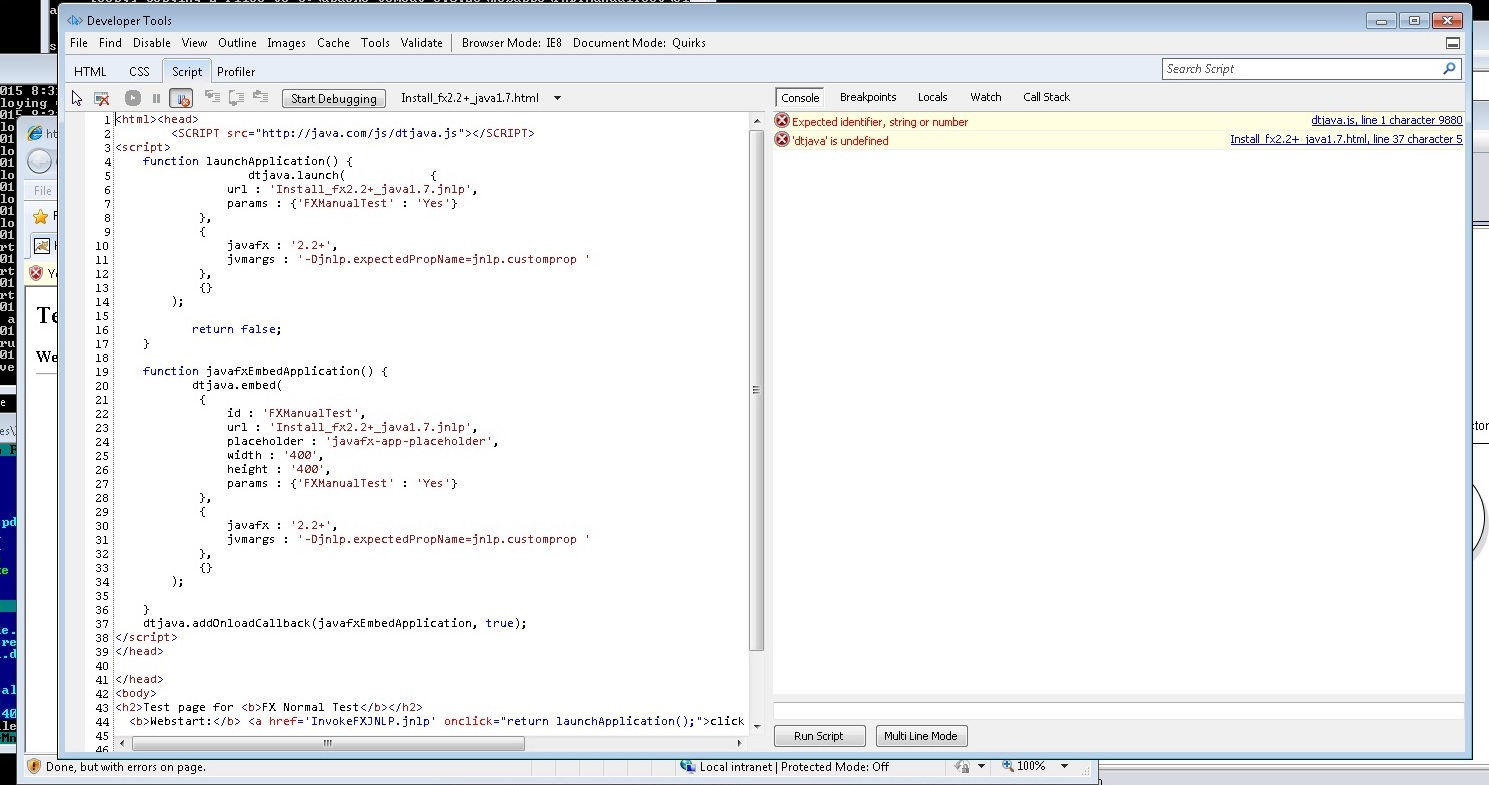
Task: Click the Break All pause icon
Action: coord(156,98)
